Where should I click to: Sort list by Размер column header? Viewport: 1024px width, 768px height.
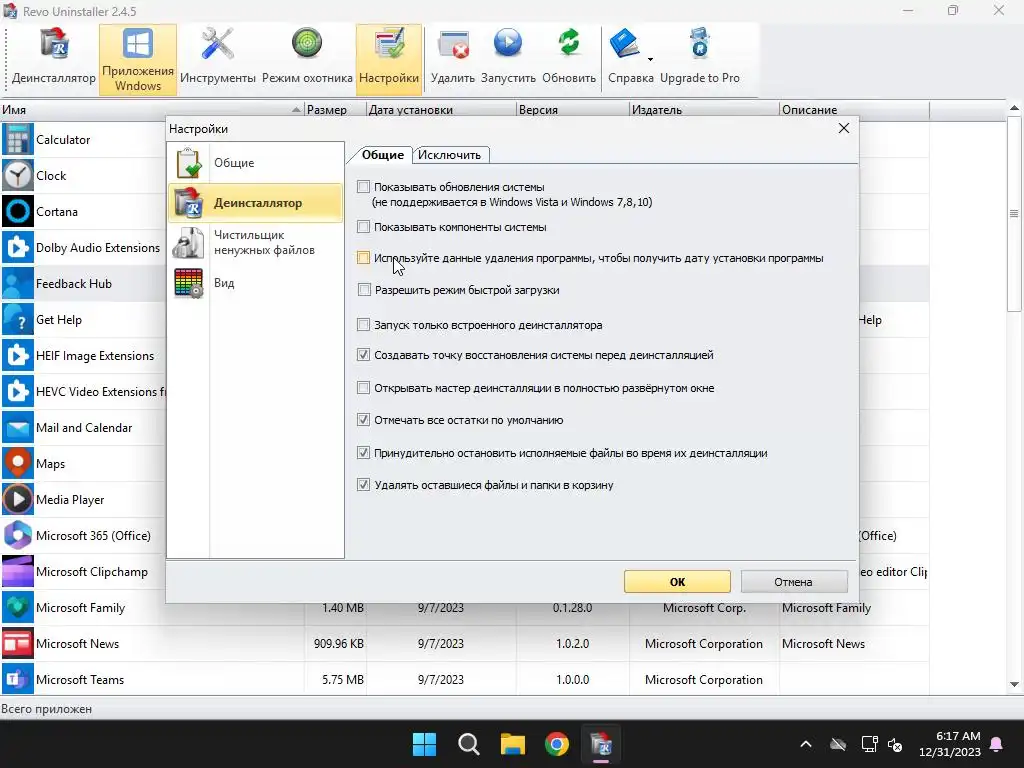pyautogui.click(x=335, y=110)
